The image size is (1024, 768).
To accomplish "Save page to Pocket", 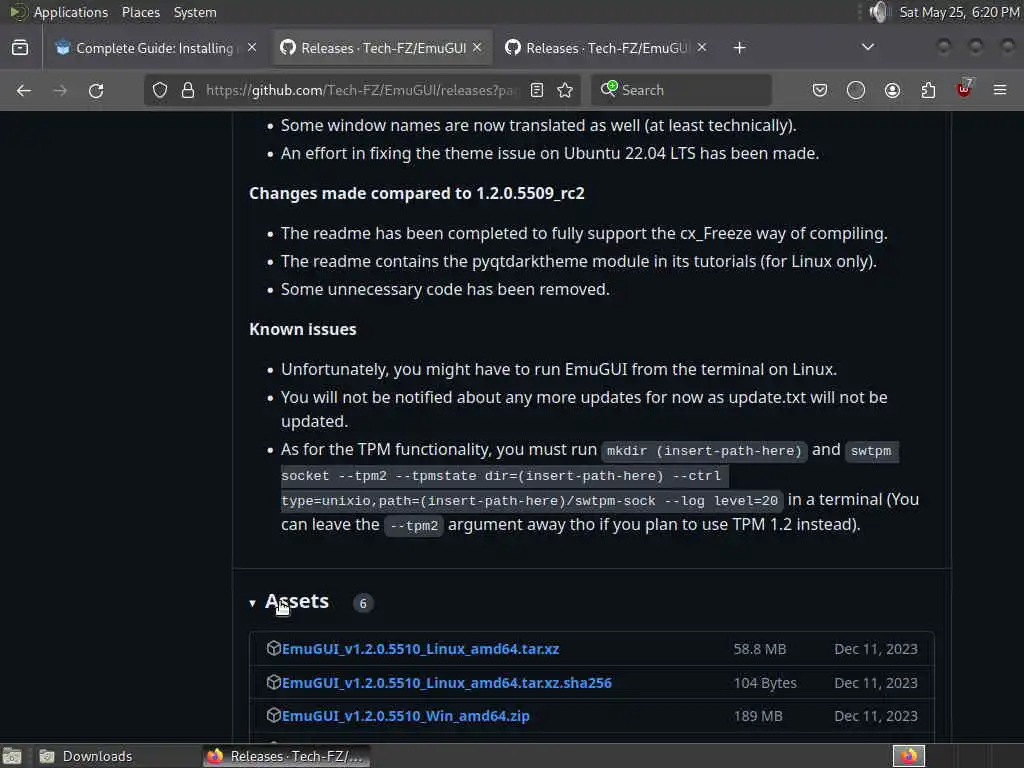I will coord(820,90).
